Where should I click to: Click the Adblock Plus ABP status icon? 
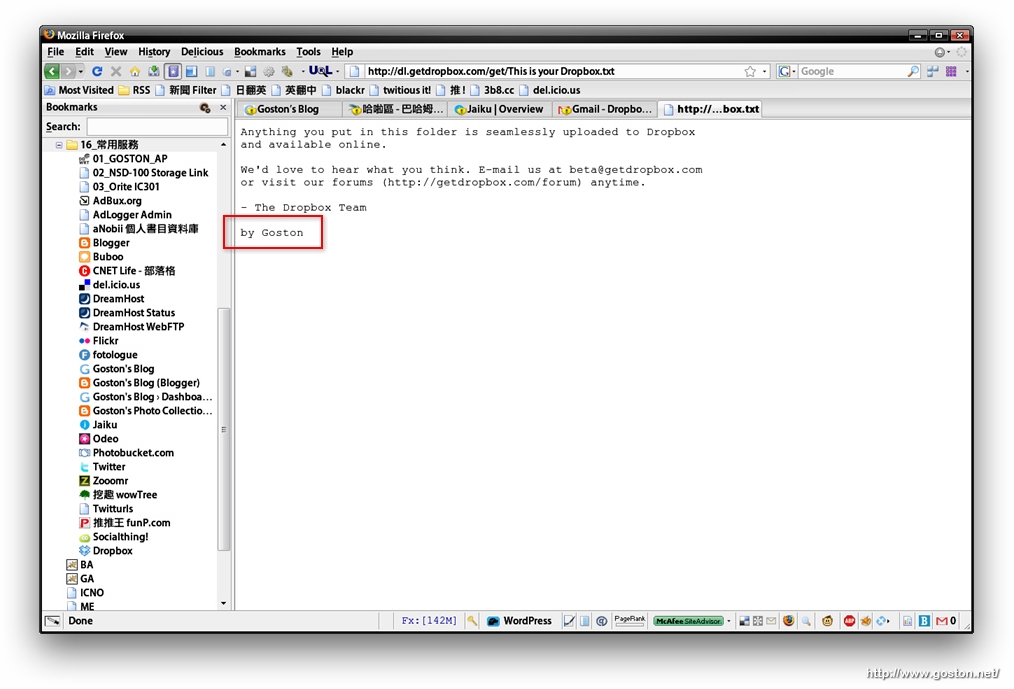pyautogui.click(x=849, y=620)
